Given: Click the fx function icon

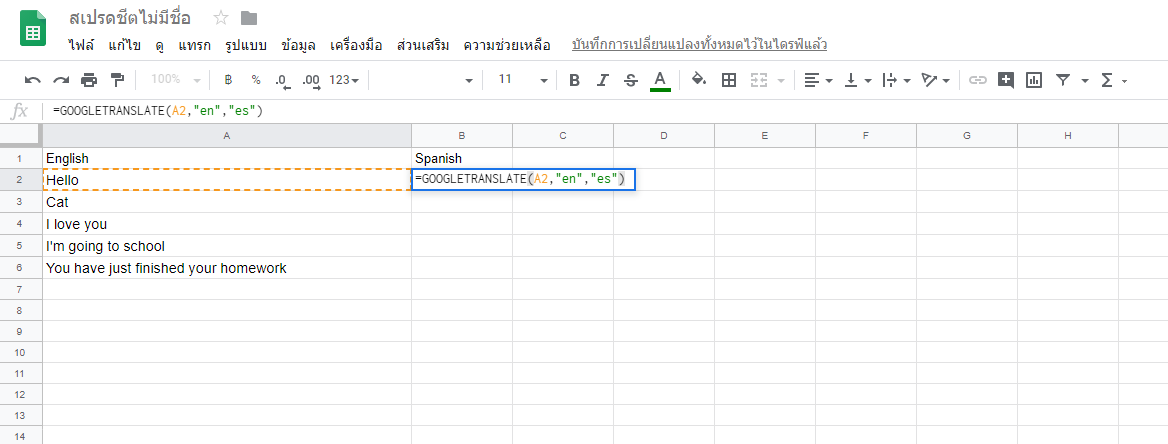Looking at the screenshot, I should (20, 111).
